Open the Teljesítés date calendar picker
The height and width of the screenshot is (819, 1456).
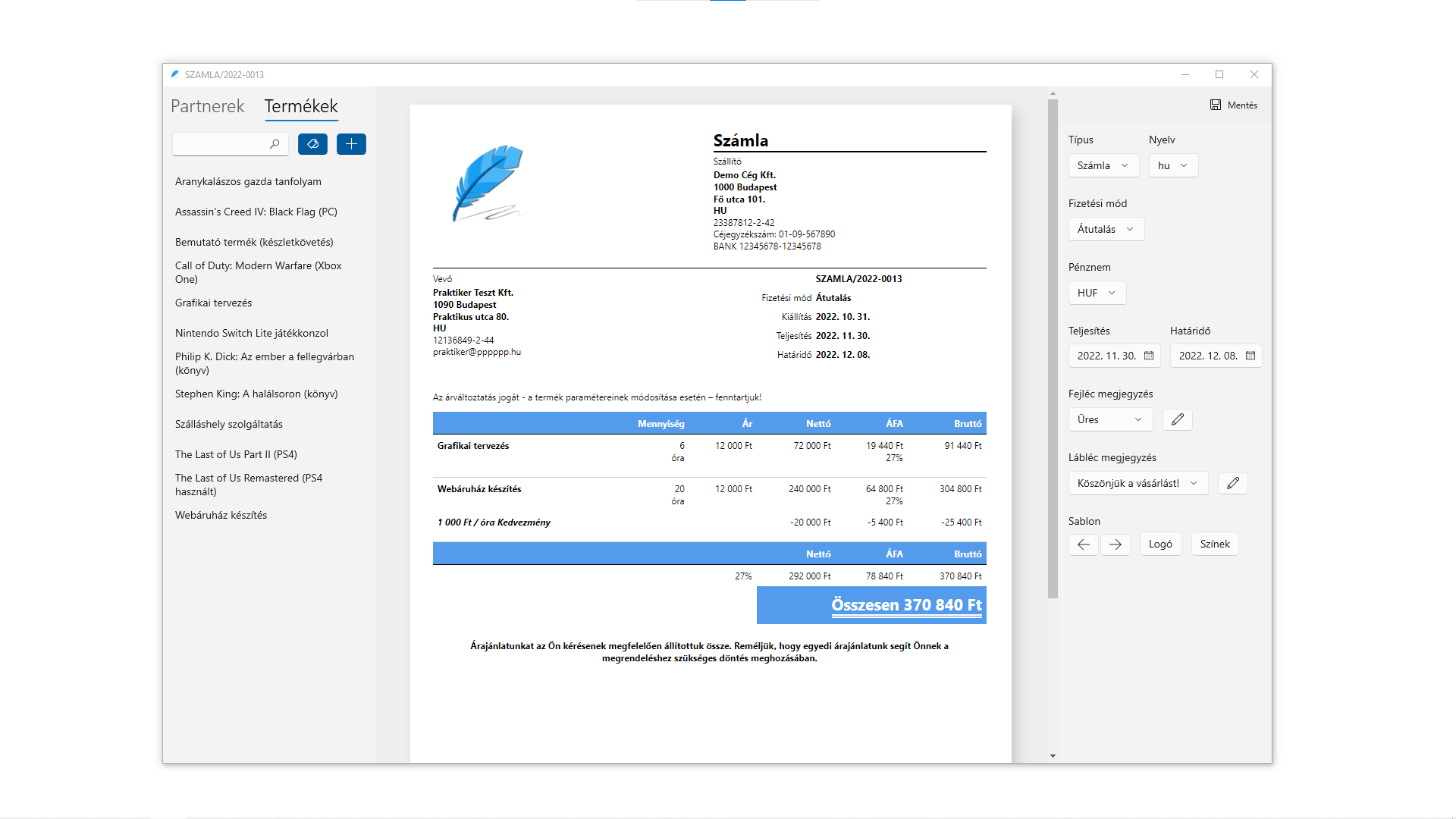point(1149,356)
